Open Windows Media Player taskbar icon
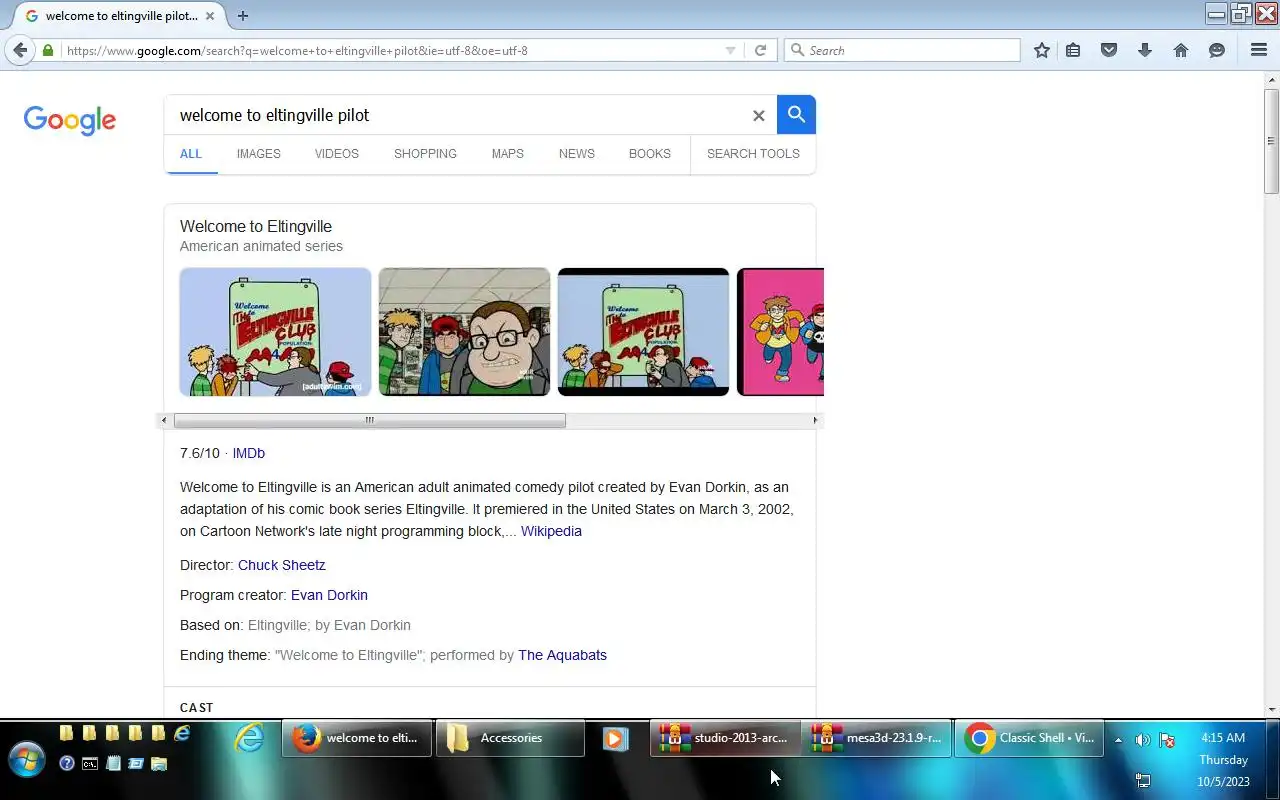Viewport: 1280px width, 800px height. 615,738
